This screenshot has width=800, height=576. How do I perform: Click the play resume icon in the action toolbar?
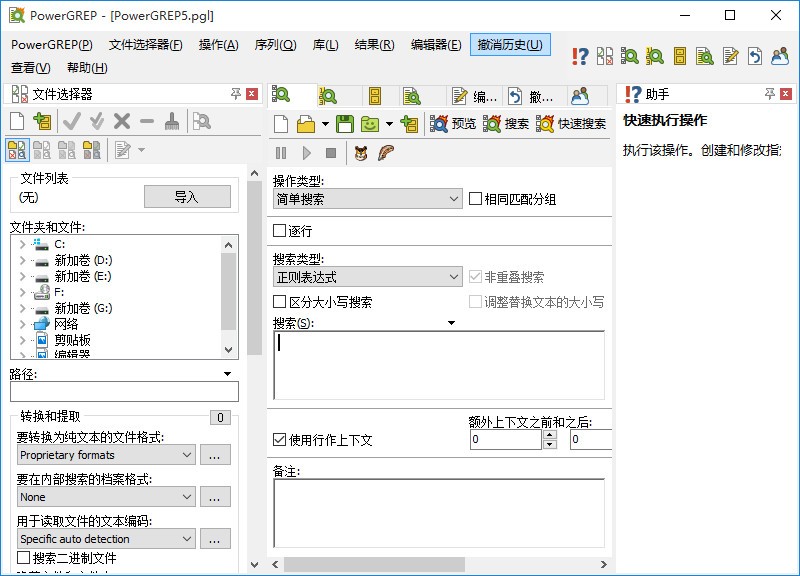pos(306,153)
